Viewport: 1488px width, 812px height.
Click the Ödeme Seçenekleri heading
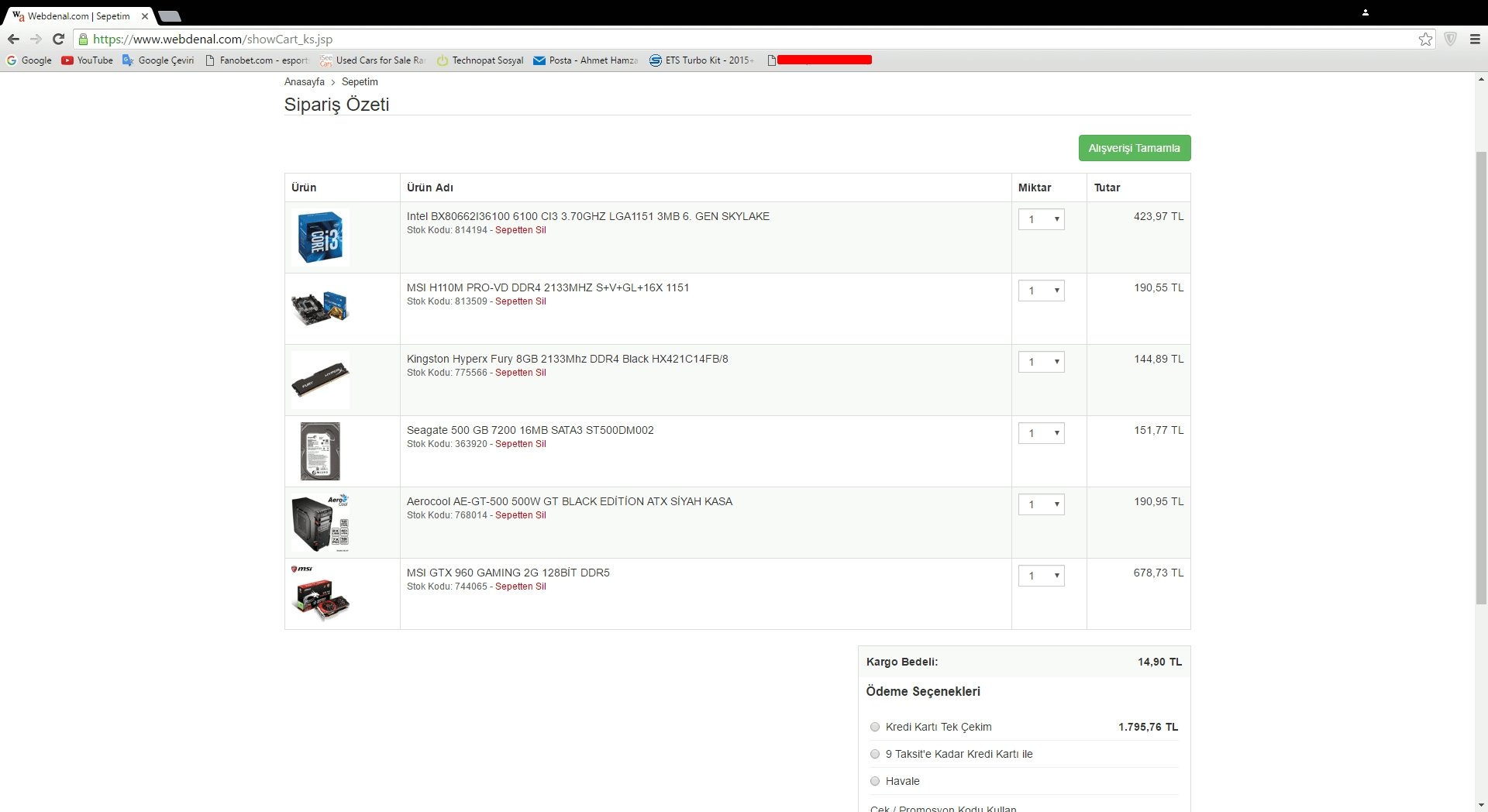coord(923,691)
